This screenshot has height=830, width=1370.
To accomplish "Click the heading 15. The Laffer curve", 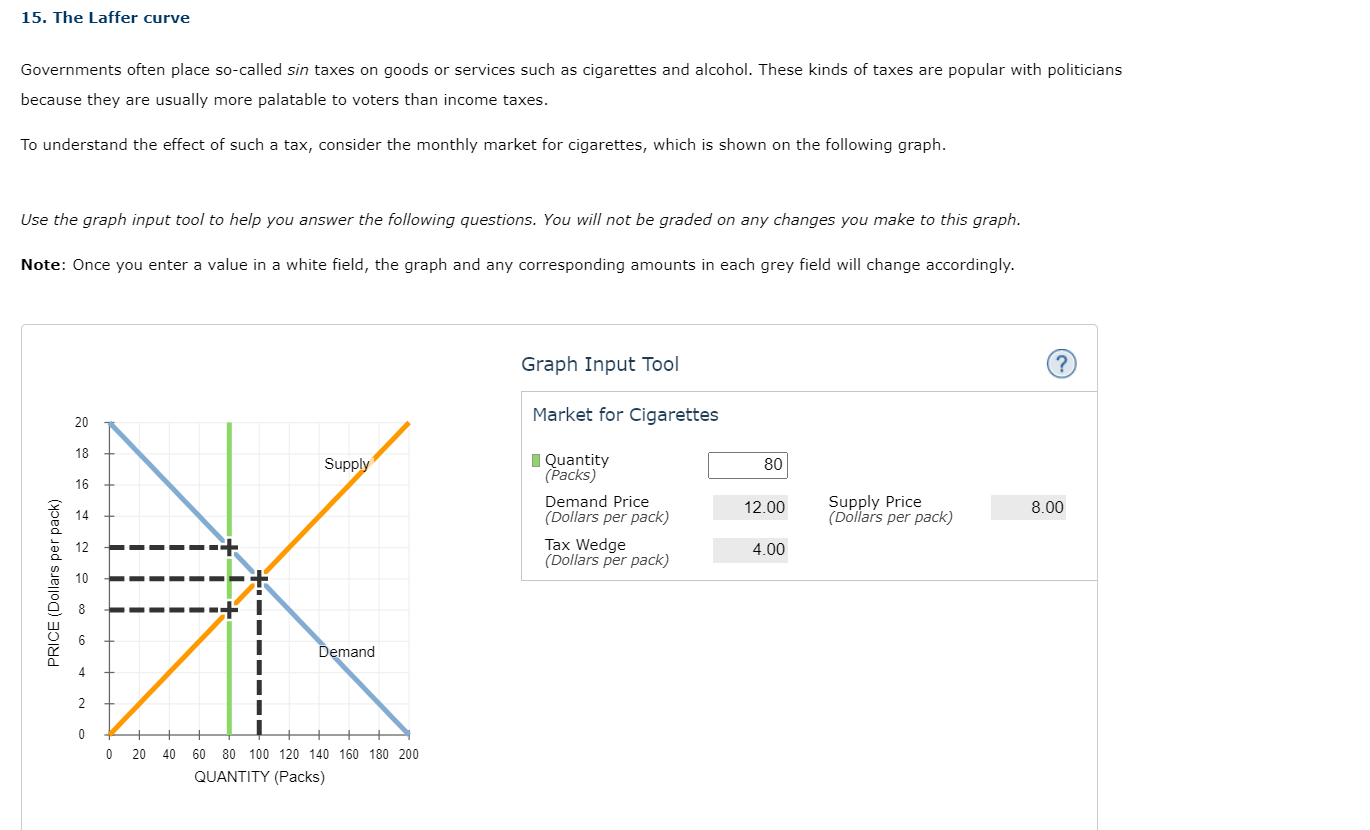I will pyautogui.click(x=105, y=17).
